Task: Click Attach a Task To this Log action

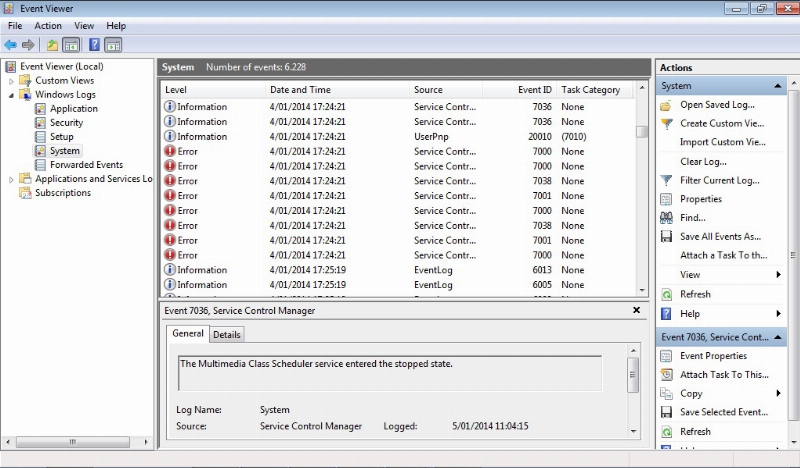Action: (723, 255)
